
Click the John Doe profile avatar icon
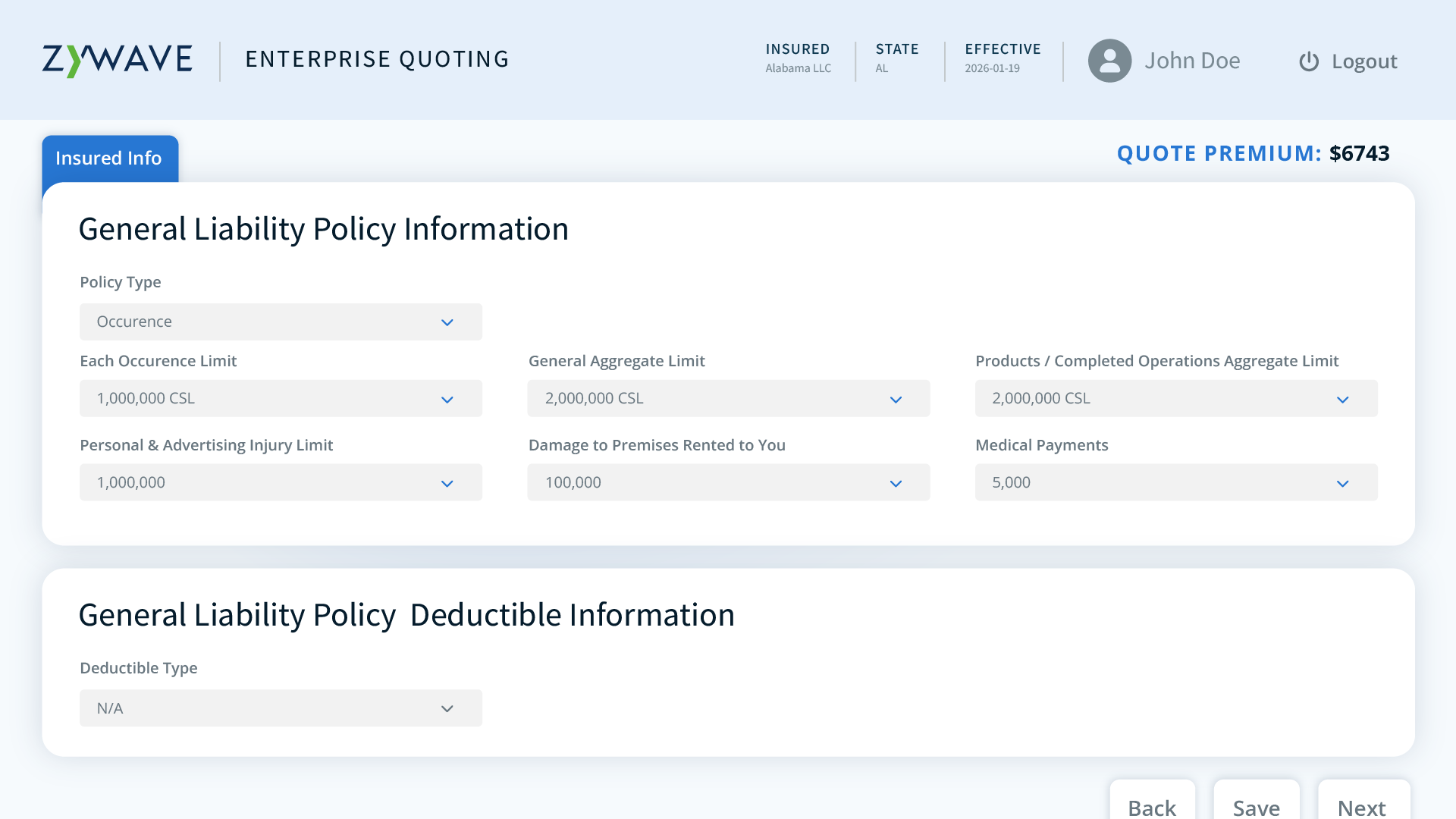click(1109, 61)
